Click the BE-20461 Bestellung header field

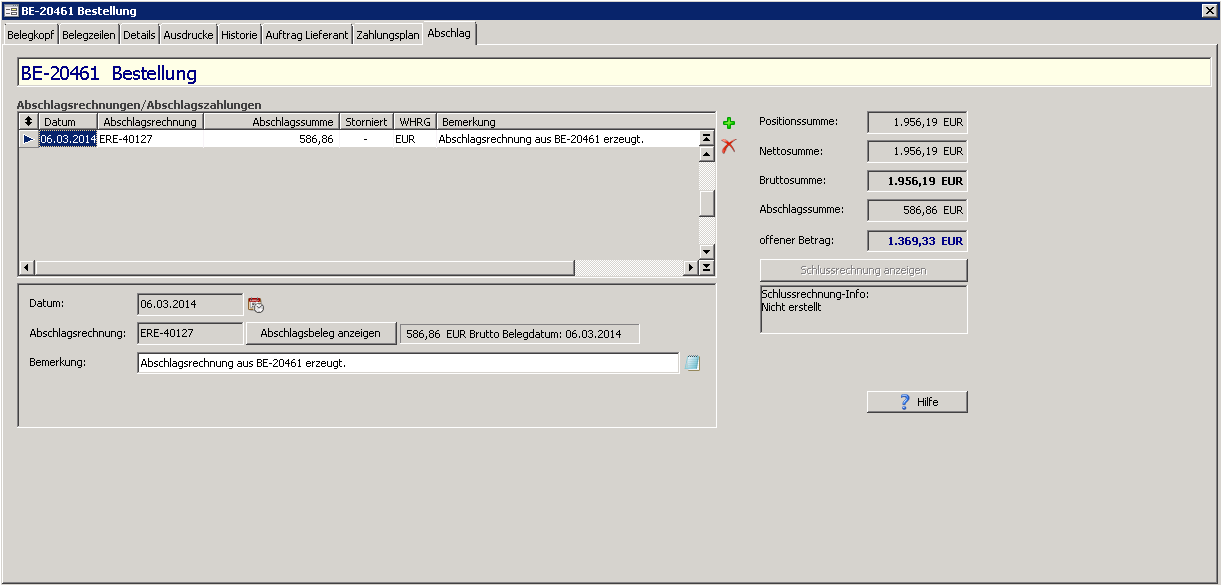point(615,73)
